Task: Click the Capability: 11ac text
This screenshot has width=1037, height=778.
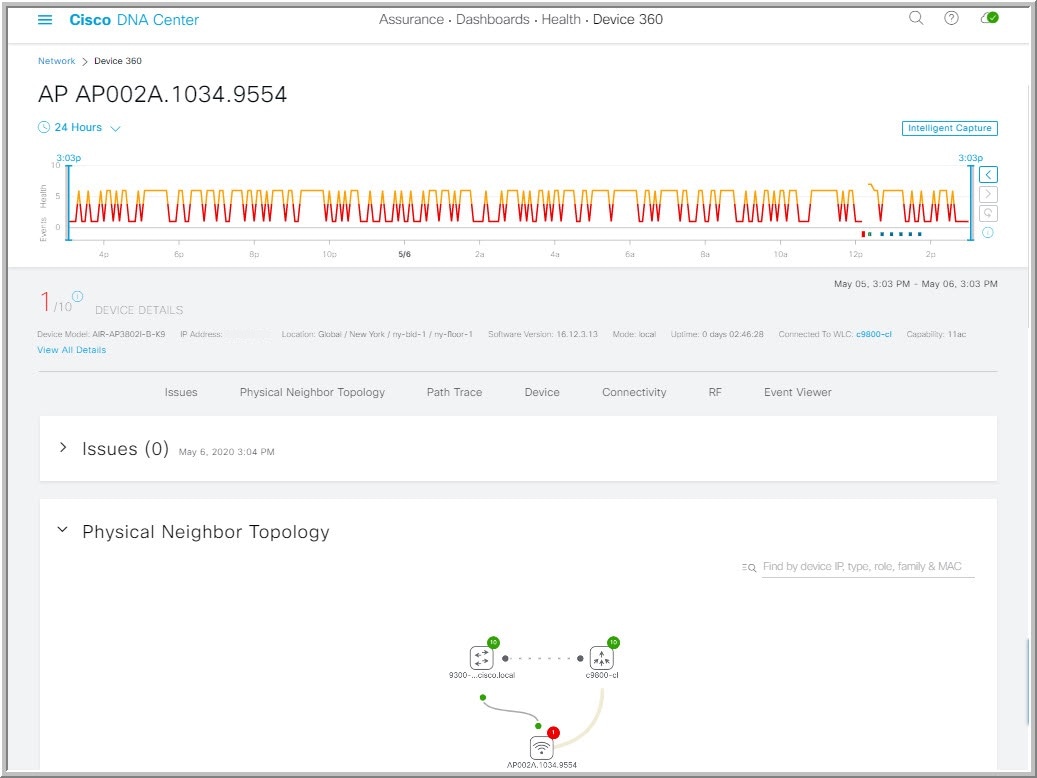Action: tap(936, 334)
